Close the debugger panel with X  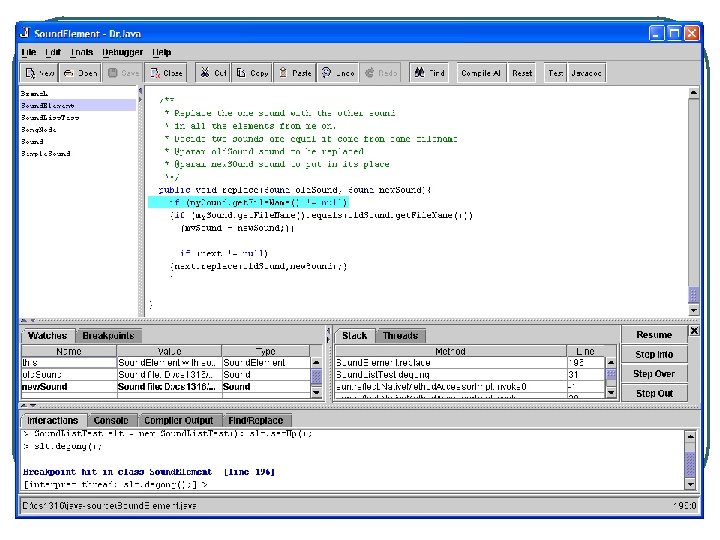[x=695, y=331]
